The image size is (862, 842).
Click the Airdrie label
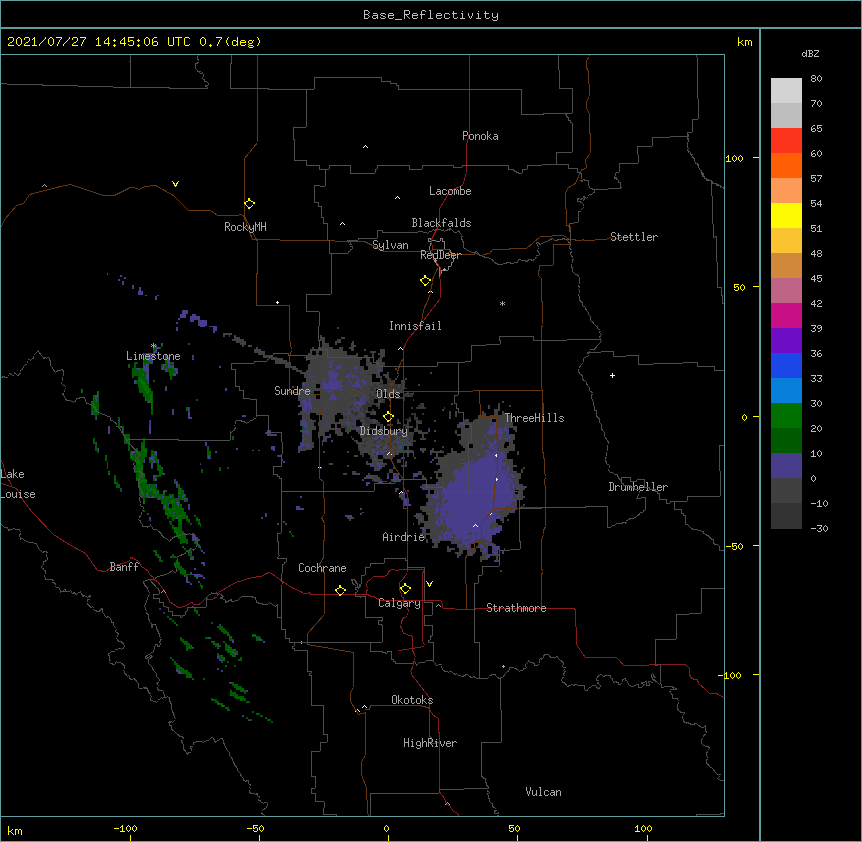(x=404, y=537)
